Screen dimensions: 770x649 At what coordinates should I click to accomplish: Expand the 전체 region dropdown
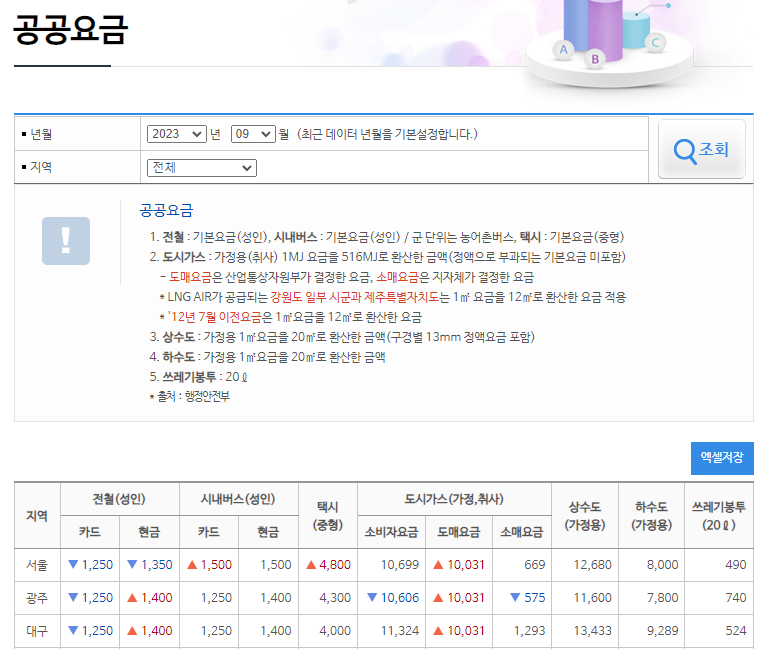click(x=202, y=168)
